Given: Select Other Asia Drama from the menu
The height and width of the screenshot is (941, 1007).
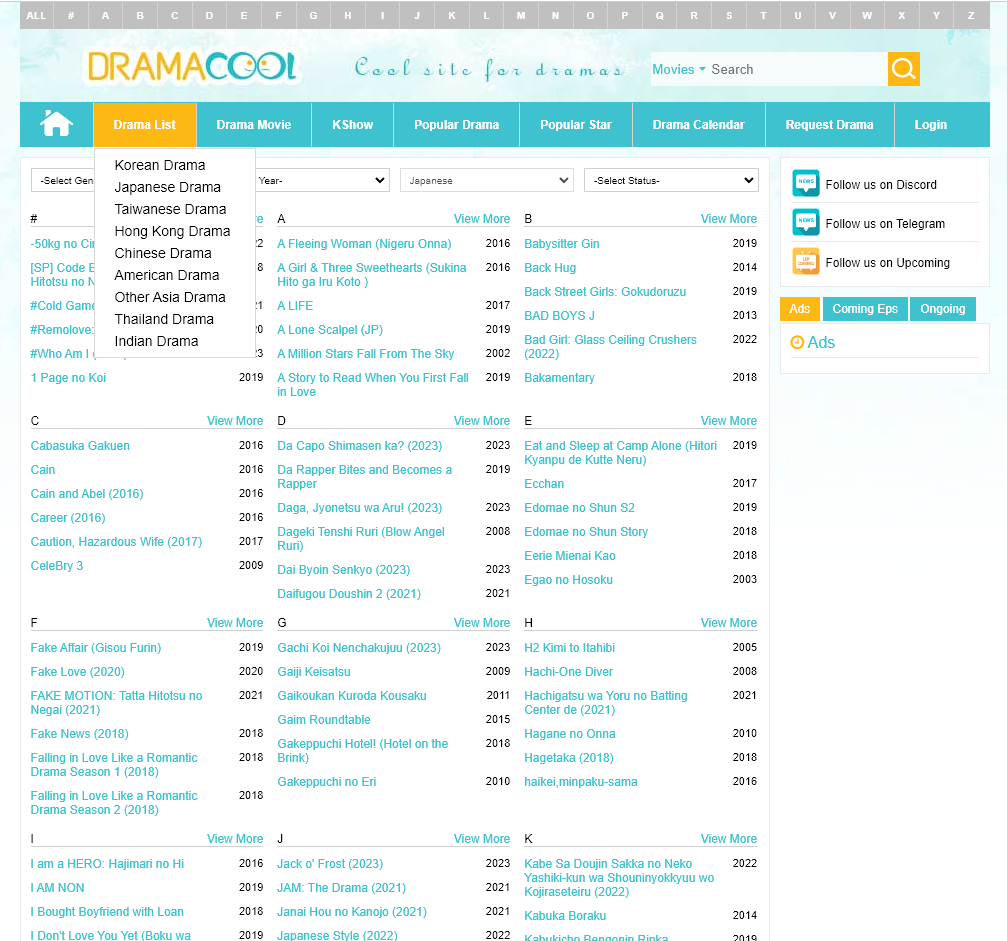Looking at the screenshot, I should pos(170,297).
